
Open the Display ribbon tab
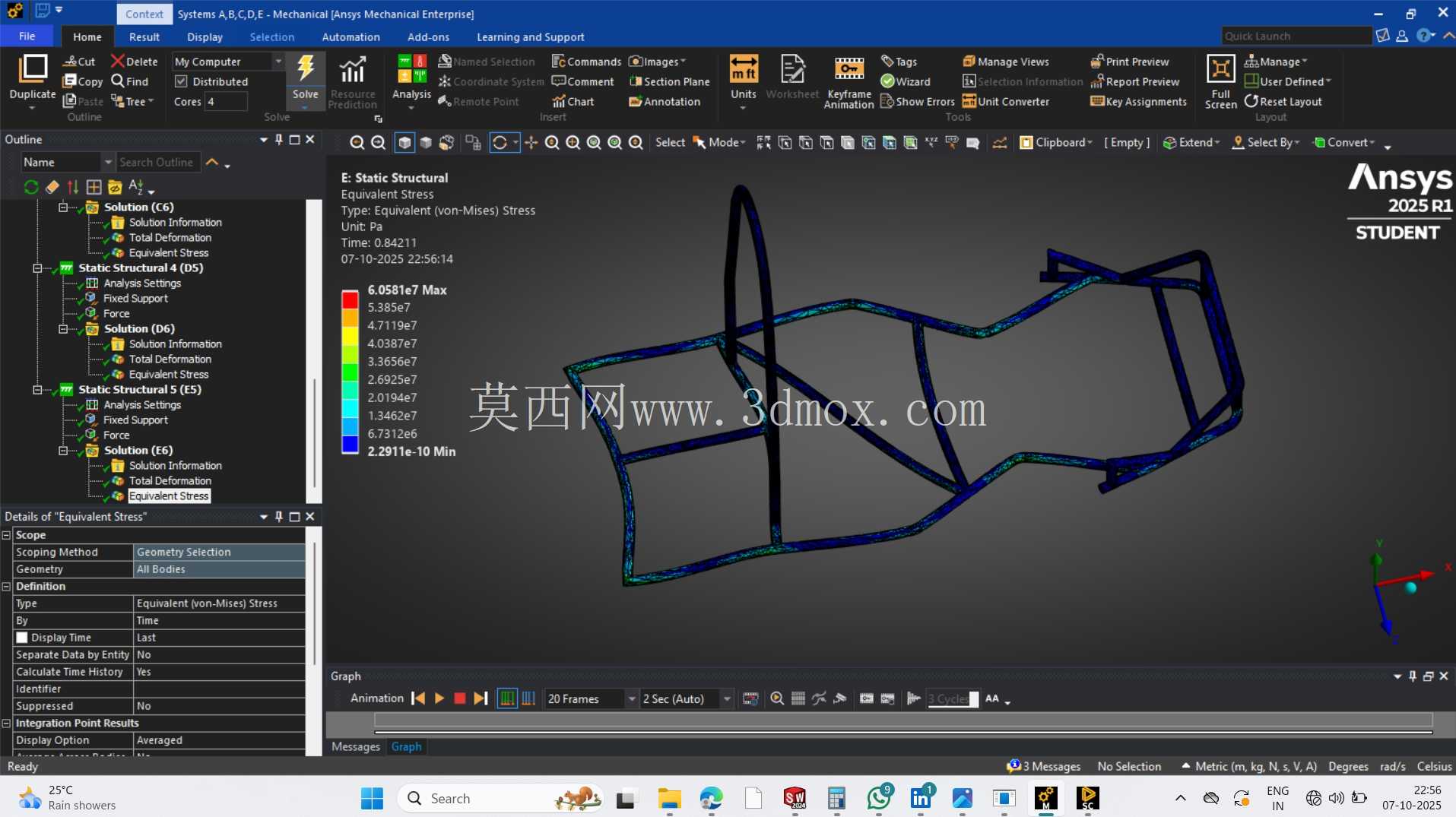pos(205,36)
